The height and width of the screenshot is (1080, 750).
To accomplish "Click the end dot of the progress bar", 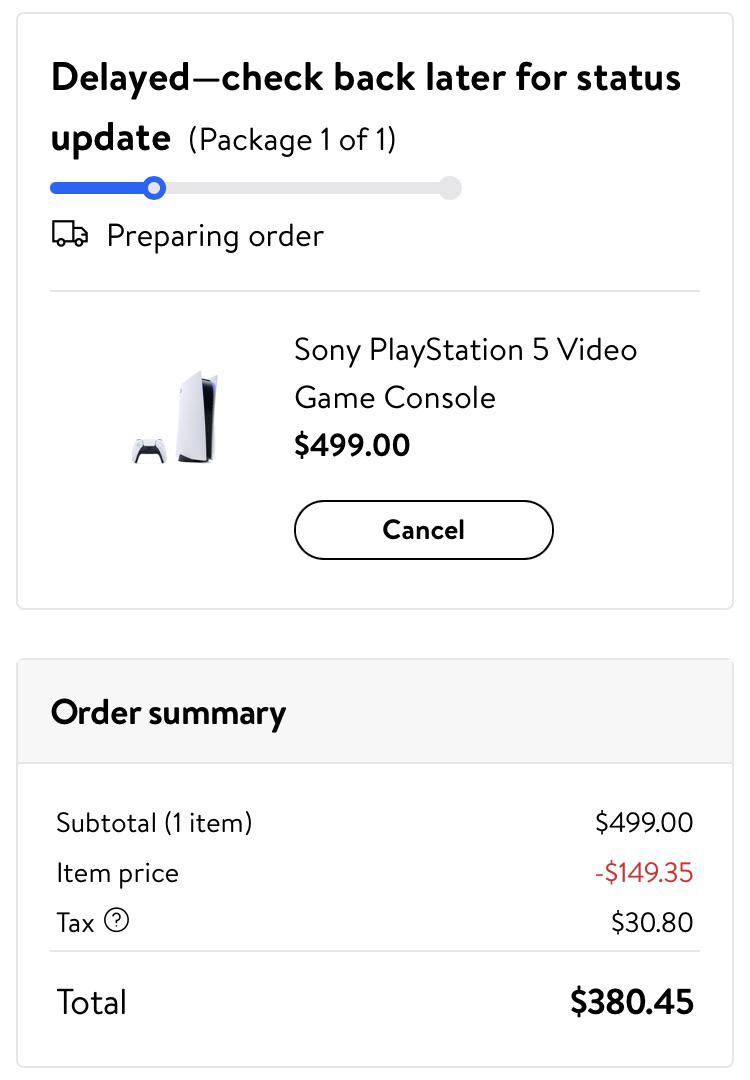I will coord(450,188).
